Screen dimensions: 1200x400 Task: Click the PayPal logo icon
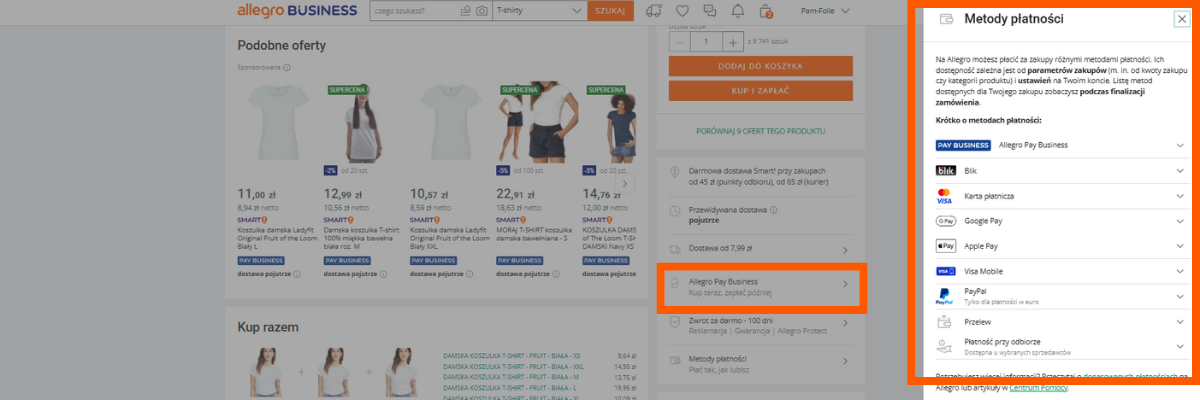pyautogui.click(x=944, y=296)
